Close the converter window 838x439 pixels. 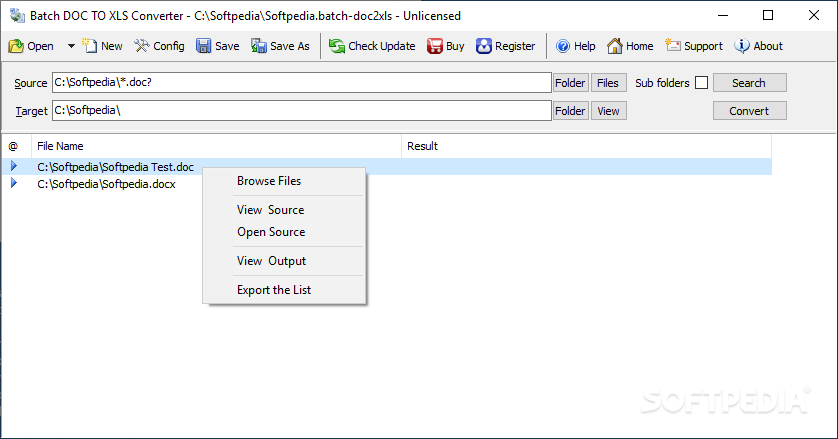[x=813, y=16]
